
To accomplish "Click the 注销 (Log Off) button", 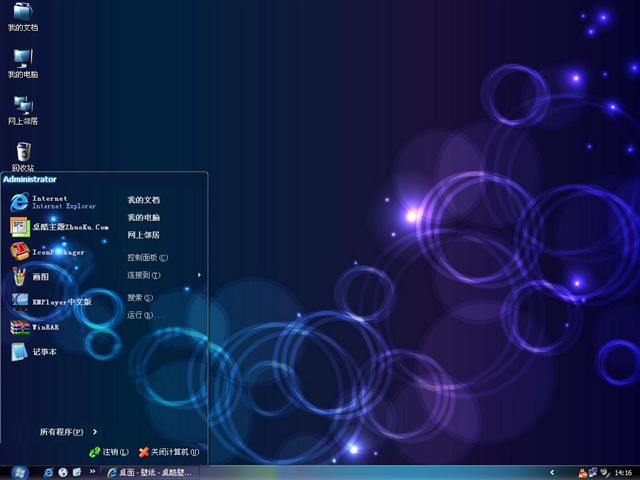I will (110, 452).
